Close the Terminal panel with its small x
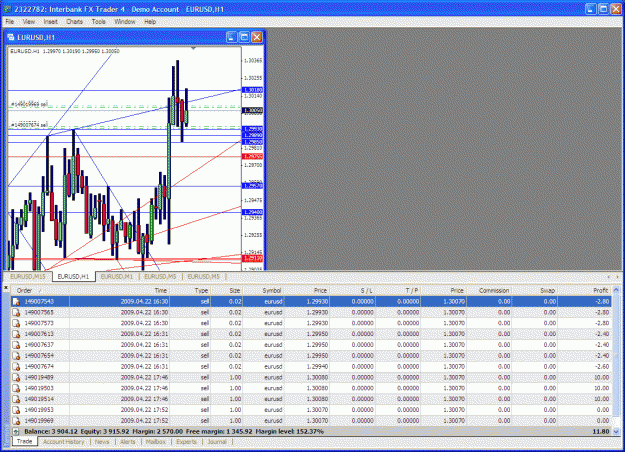Image resolution: width=625 pixels, height=452 pixels. click(x=6, y=287)
